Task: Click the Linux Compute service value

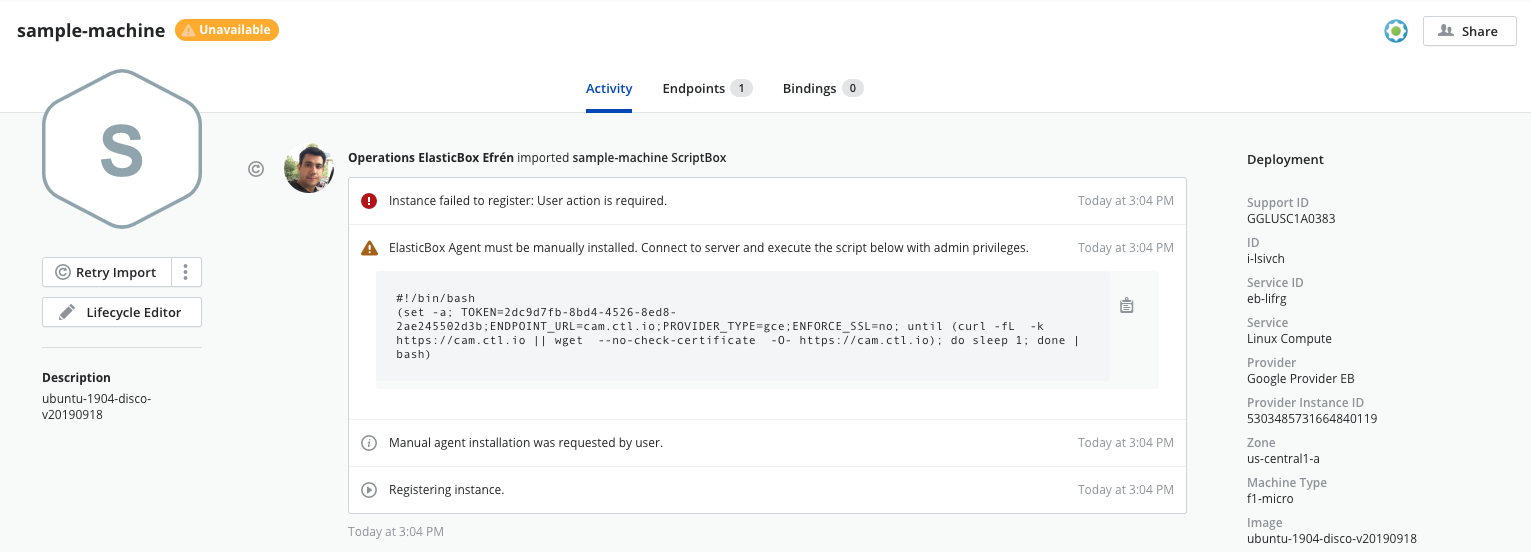Action: pos(1289,338)
